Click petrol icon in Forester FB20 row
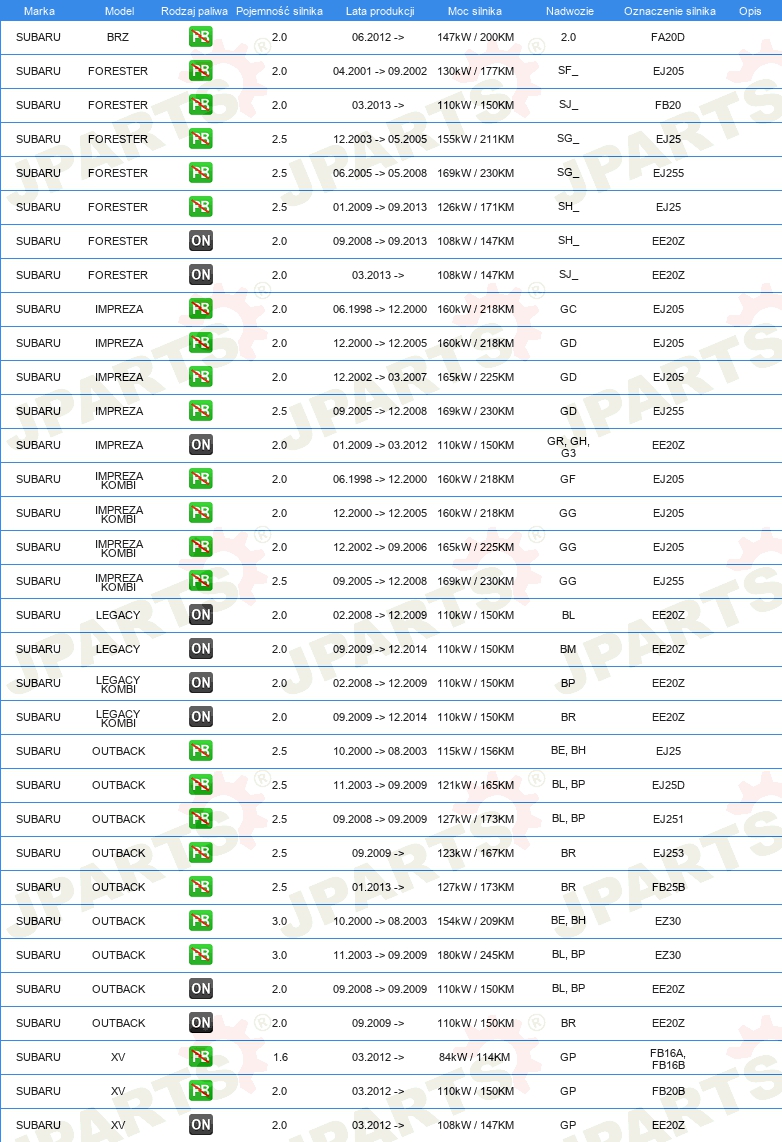Viewport: 782px width, 1142px height. 200,105
